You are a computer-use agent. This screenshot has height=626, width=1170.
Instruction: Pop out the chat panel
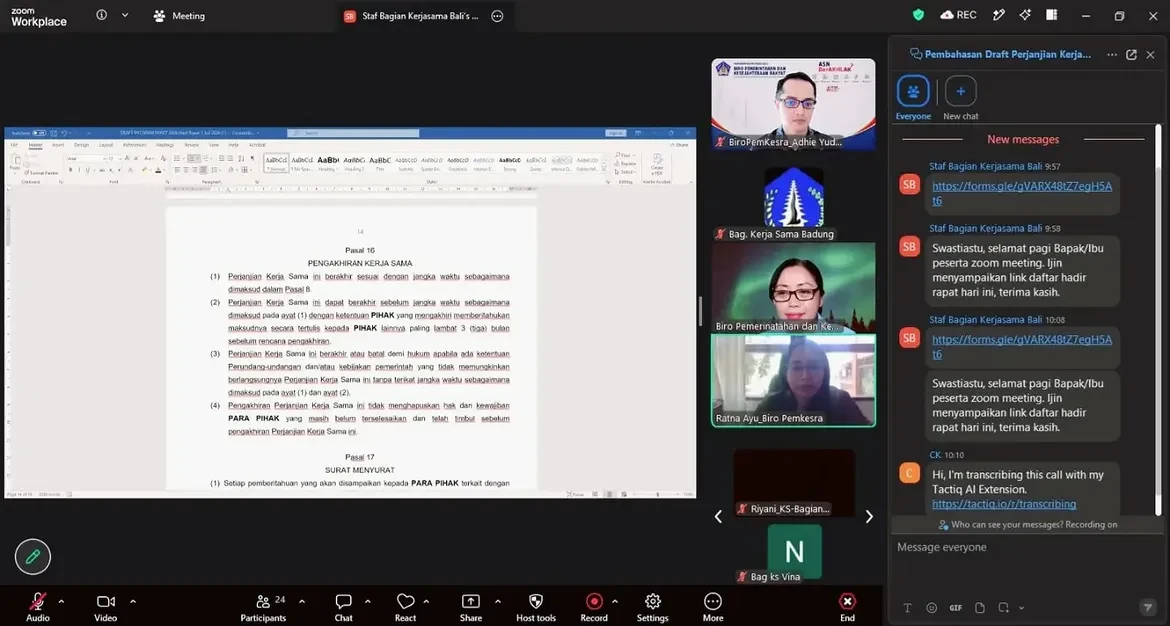(1131, 54)
